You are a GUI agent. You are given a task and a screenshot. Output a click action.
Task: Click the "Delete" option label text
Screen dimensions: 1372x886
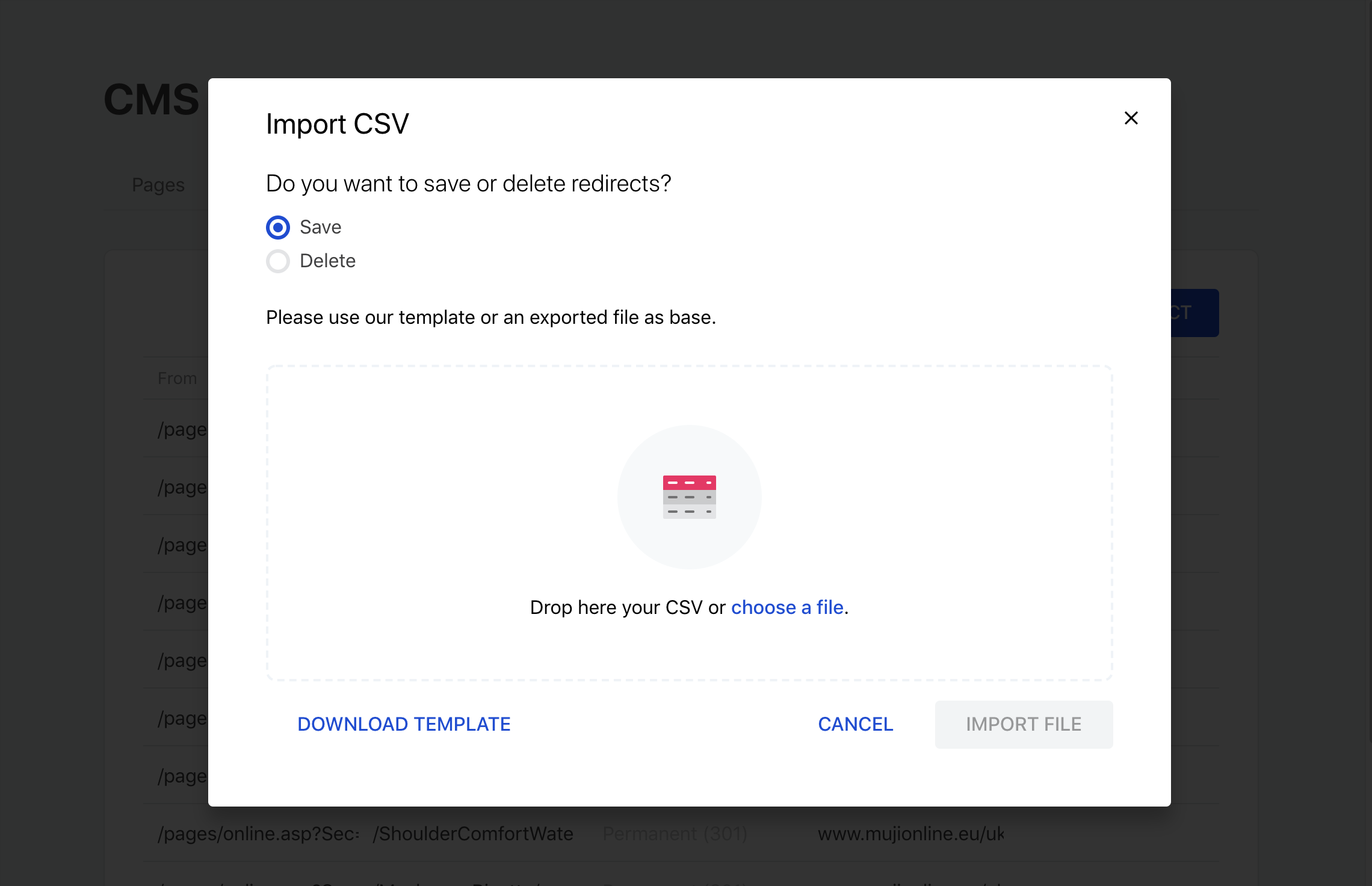[x=327, y=261]
